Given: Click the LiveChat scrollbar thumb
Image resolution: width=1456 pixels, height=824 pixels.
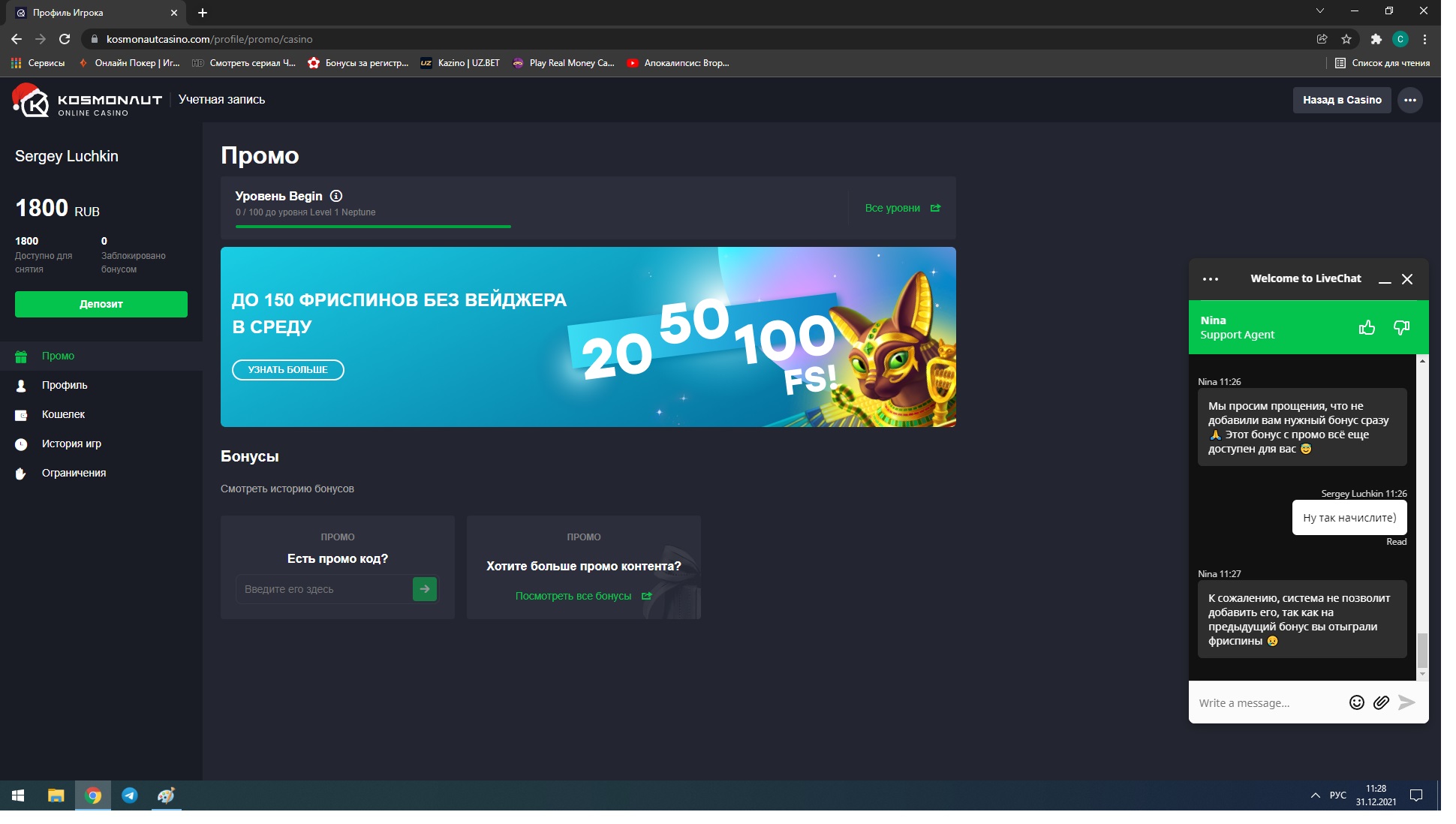Looking at the screenshot, I should (1422, 651).
